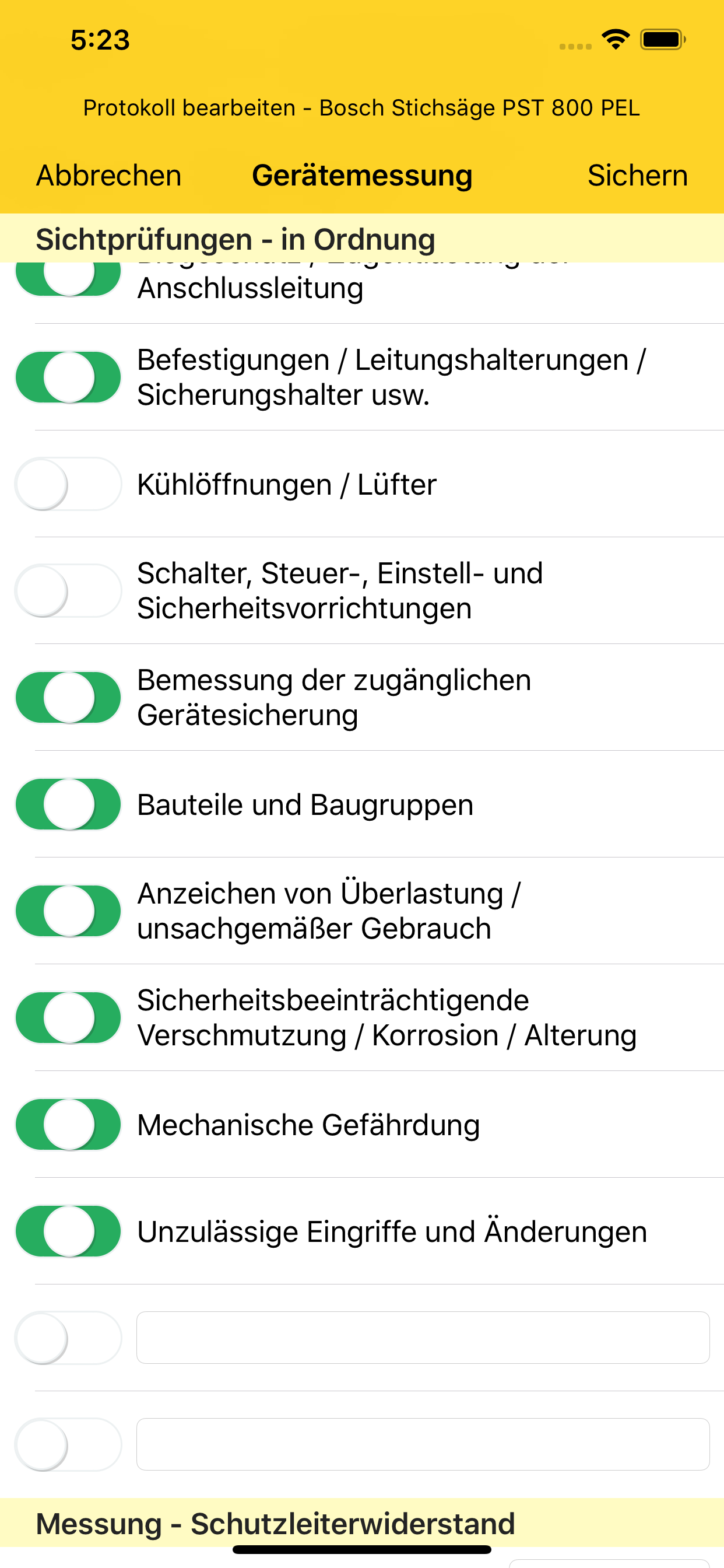Toggle Befestigungen / Leitungshalterungen switch off
This screenshot has width=724, height=1568.
pos(68,377)
